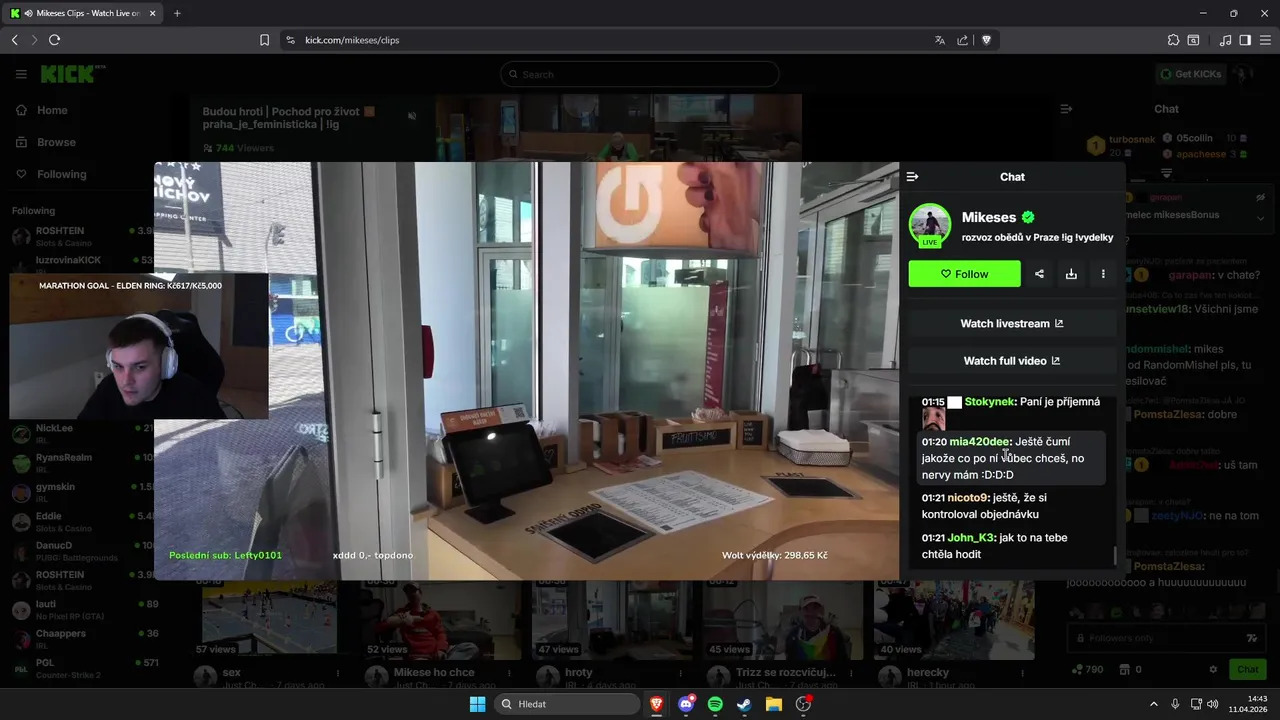Click John_K3 username in clip chat
Viewport: 1280px width, 720px height.
coord(971,537)
